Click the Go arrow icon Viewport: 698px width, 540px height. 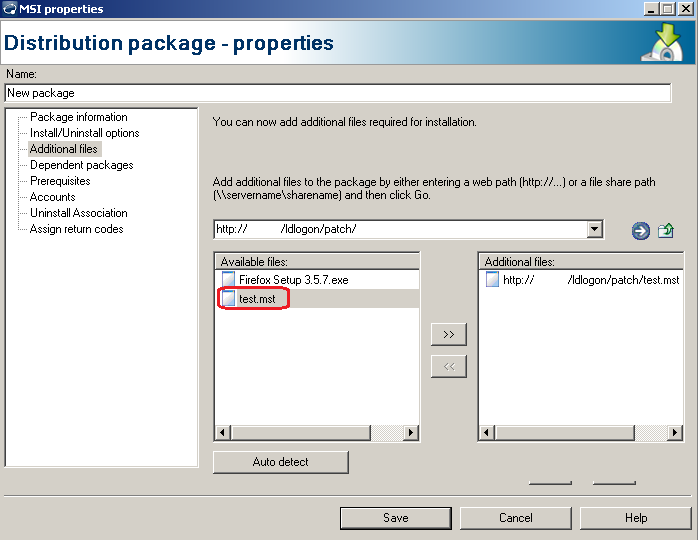640,231
